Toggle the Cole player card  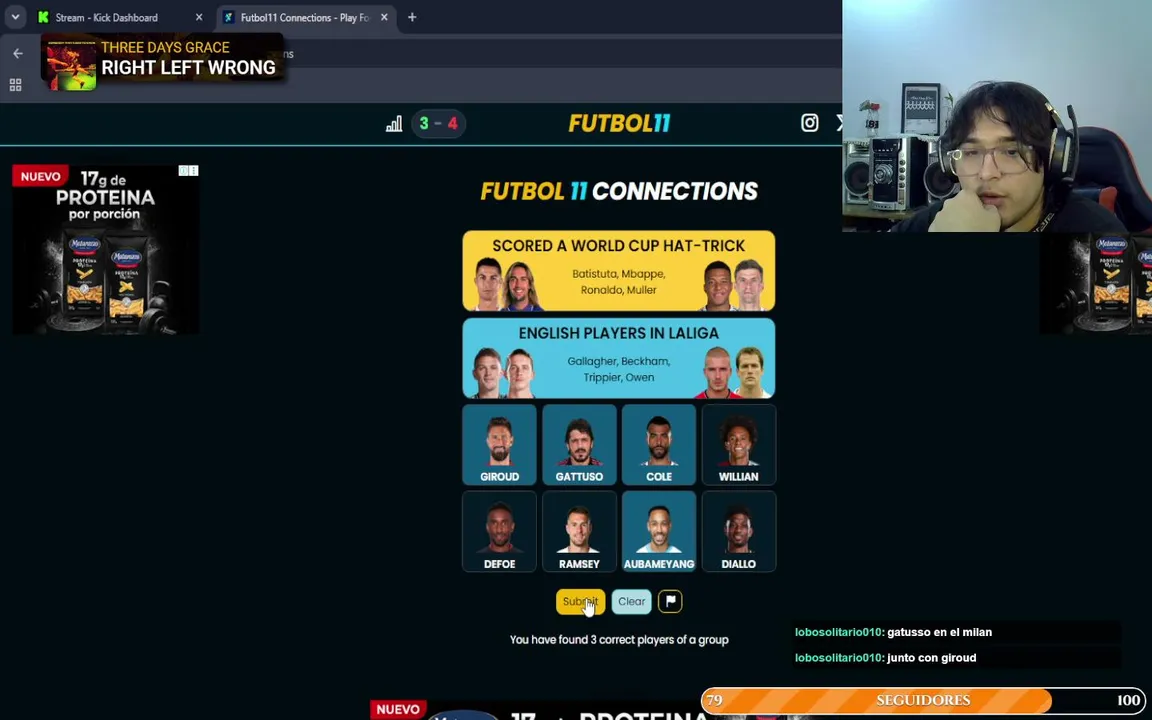tap(659, 444)
